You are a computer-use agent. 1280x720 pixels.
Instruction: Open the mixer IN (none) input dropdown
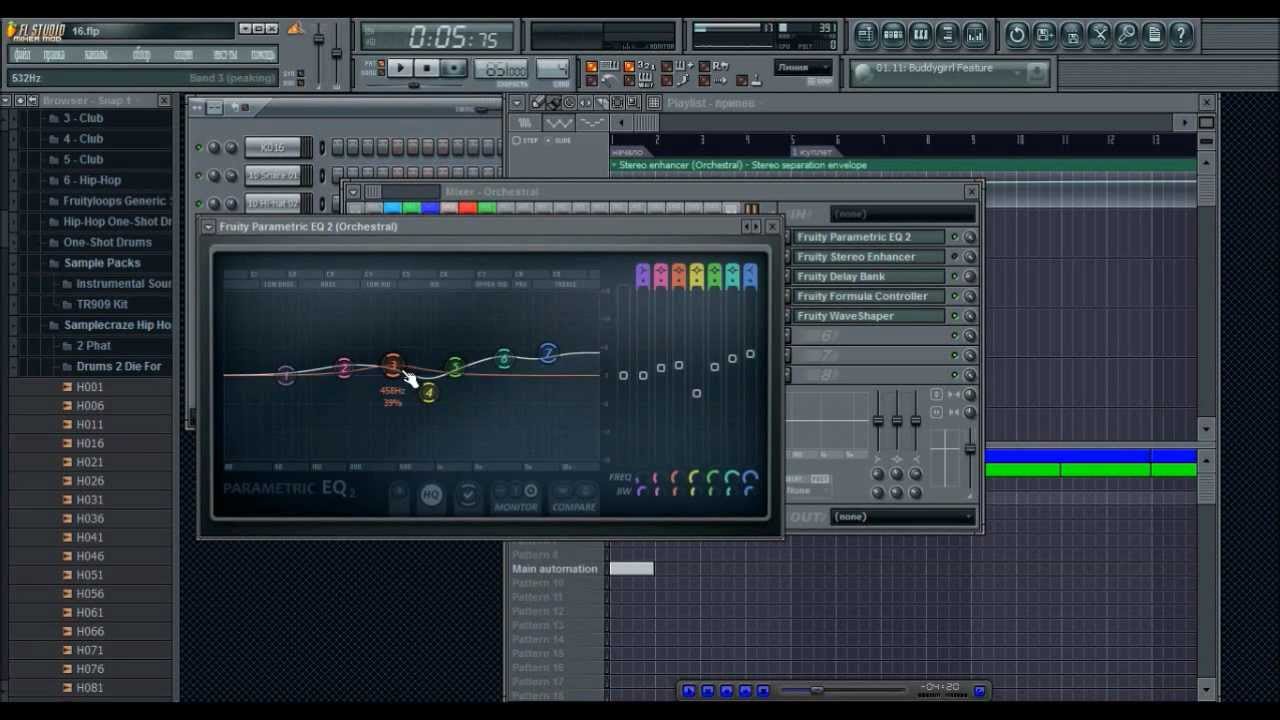903,213
